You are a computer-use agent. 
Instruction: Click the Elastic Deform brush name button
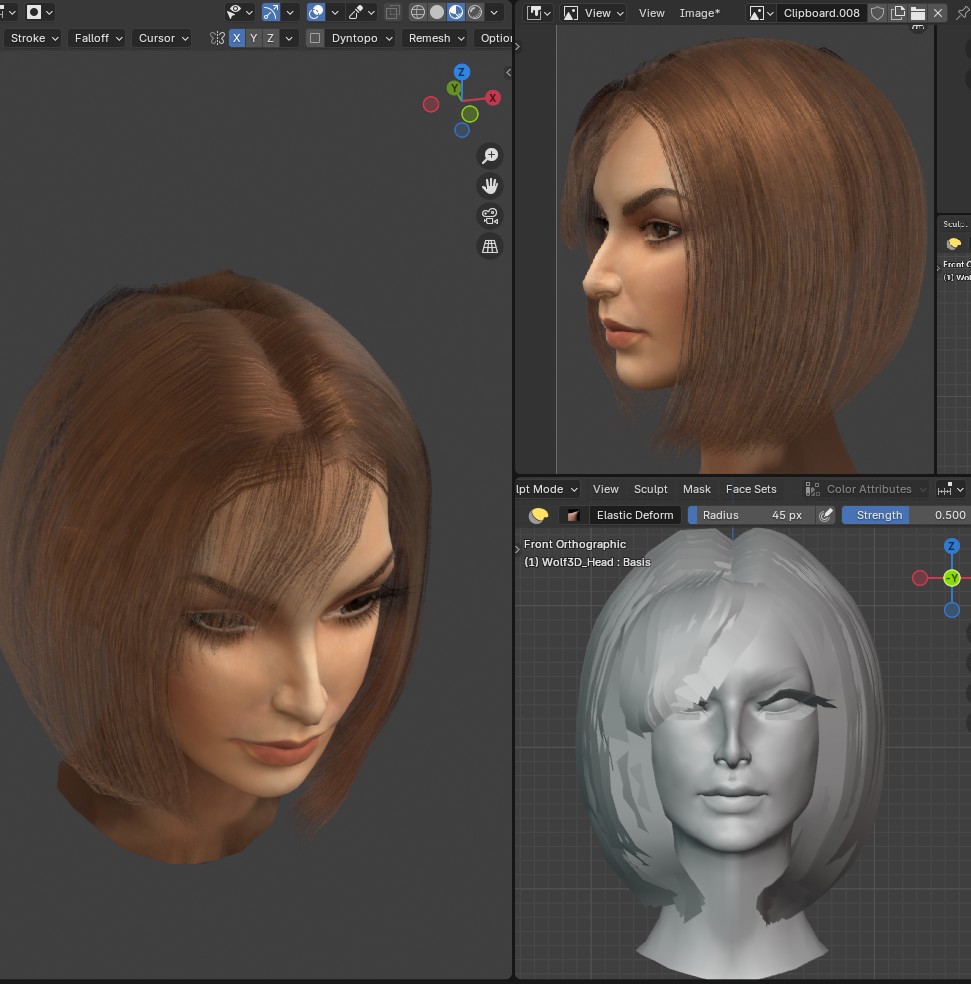635,515
